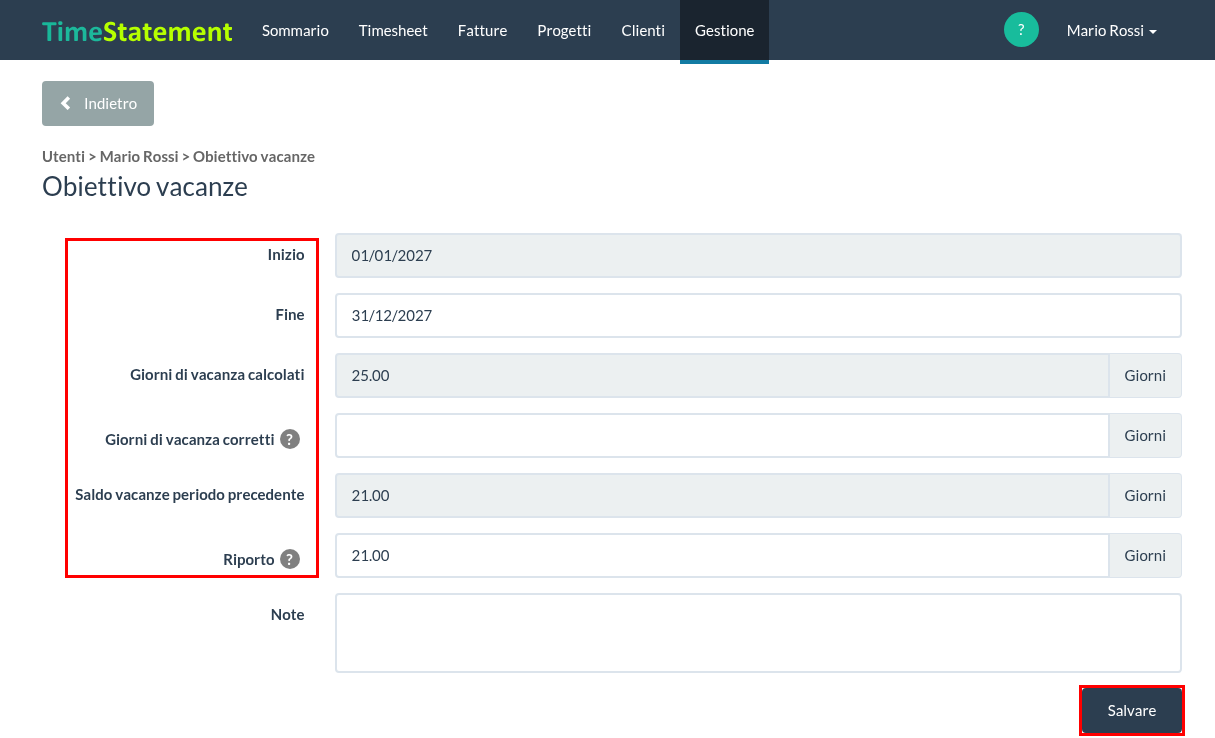
Task: Navigate to Fatture
Action: tap(482, 30)
